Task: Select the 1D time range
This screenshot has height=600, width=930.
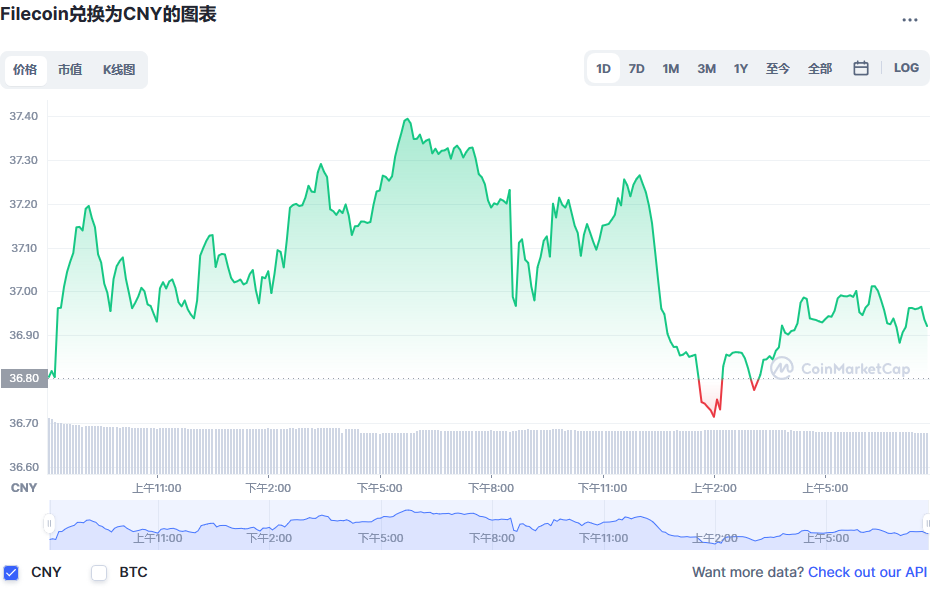Action: point(603,69)
